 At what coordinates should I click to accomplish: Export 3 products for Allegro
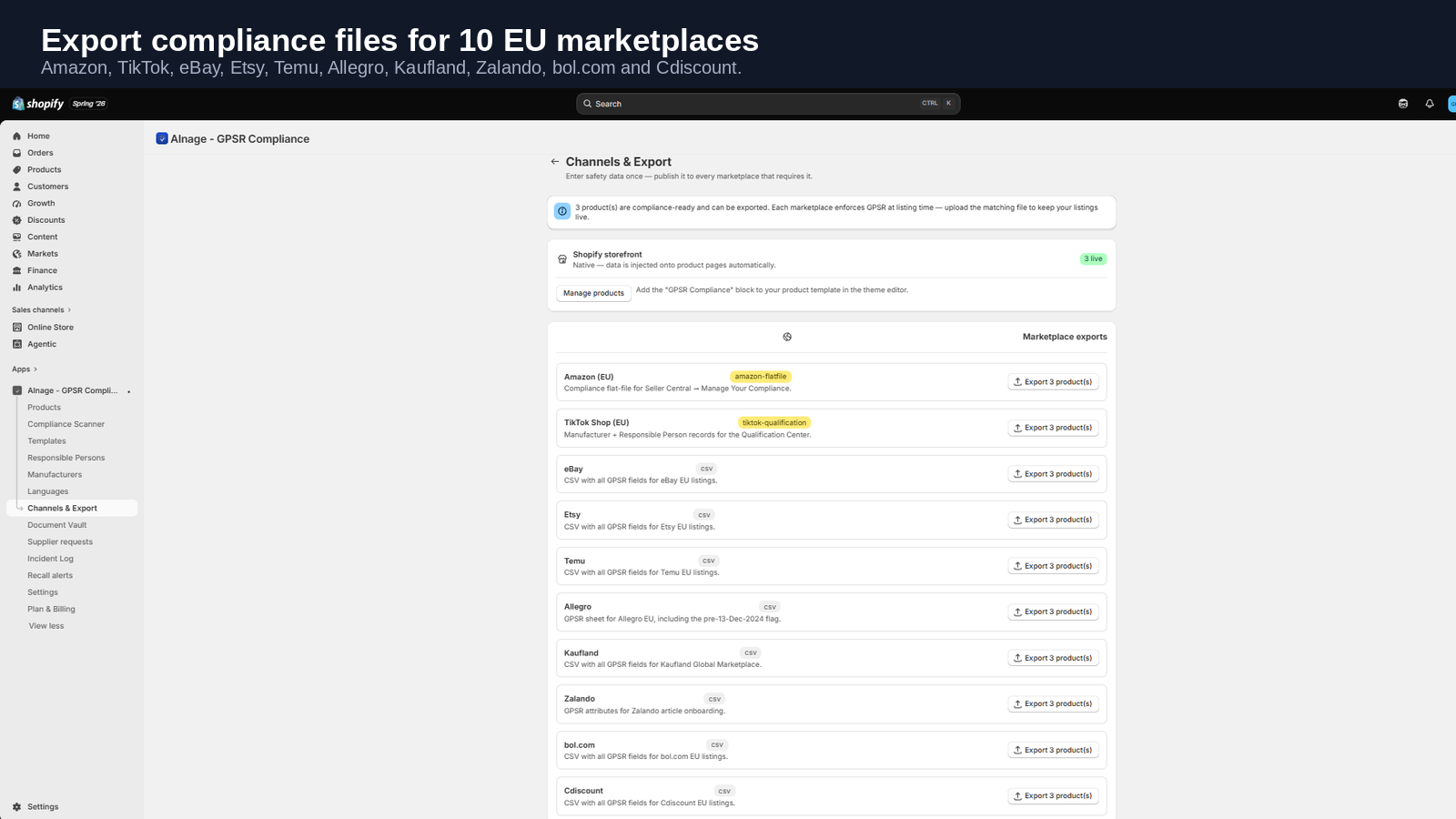tap(1053, 612)
